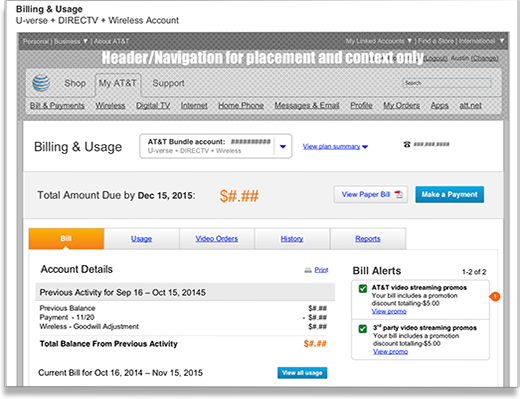Expand the View plan summary link
This screenshot has height=399, width=520.
click(x=335, y=146)
